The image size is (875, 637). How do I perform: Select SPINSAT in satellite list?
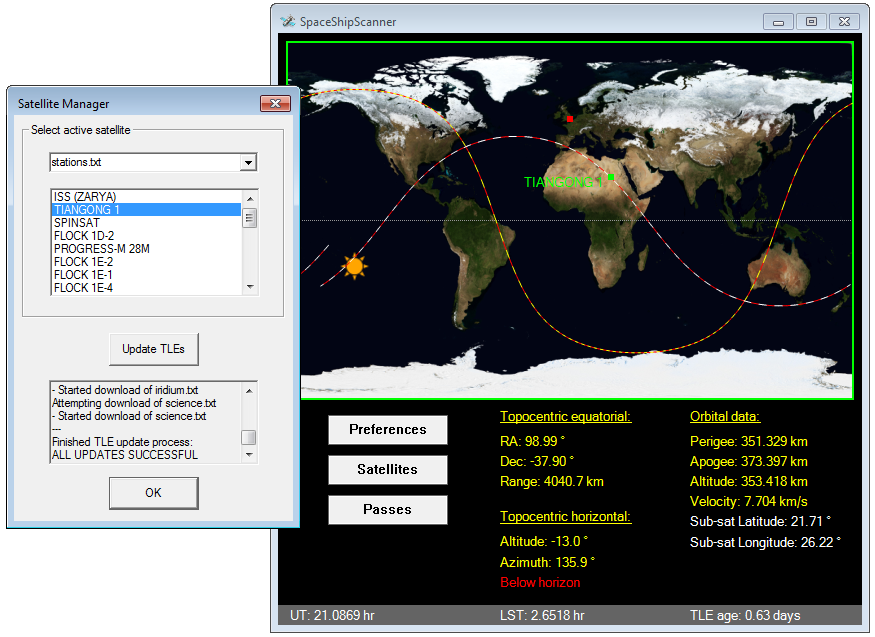146,223
